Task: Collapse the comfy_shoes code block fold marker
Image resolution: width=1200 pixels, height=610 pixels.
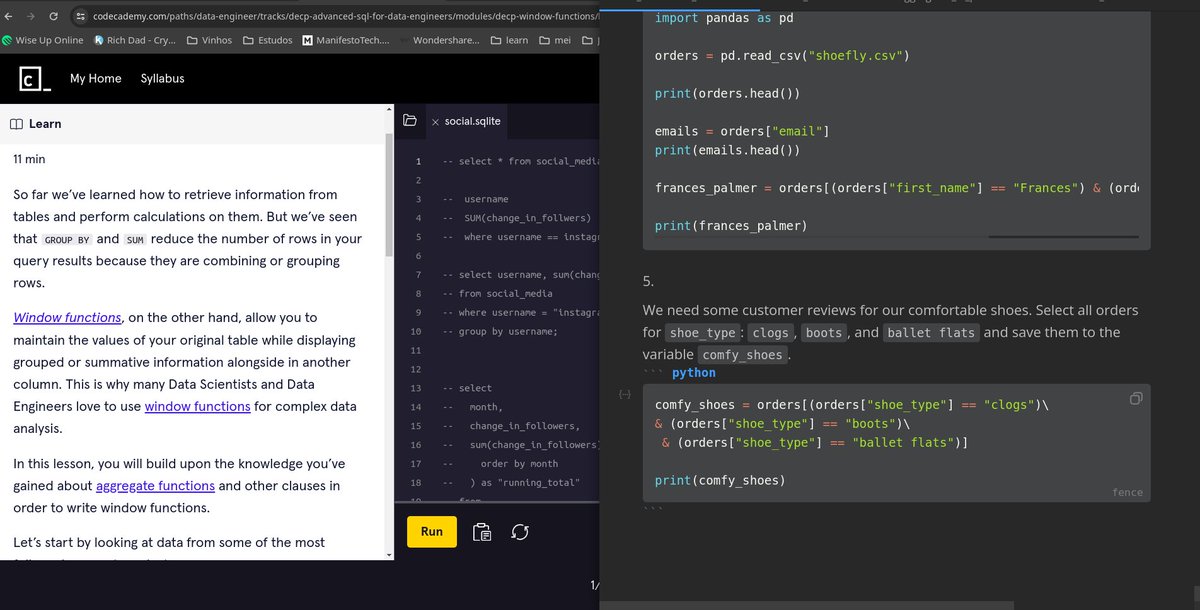Action: tap(624, 396)
